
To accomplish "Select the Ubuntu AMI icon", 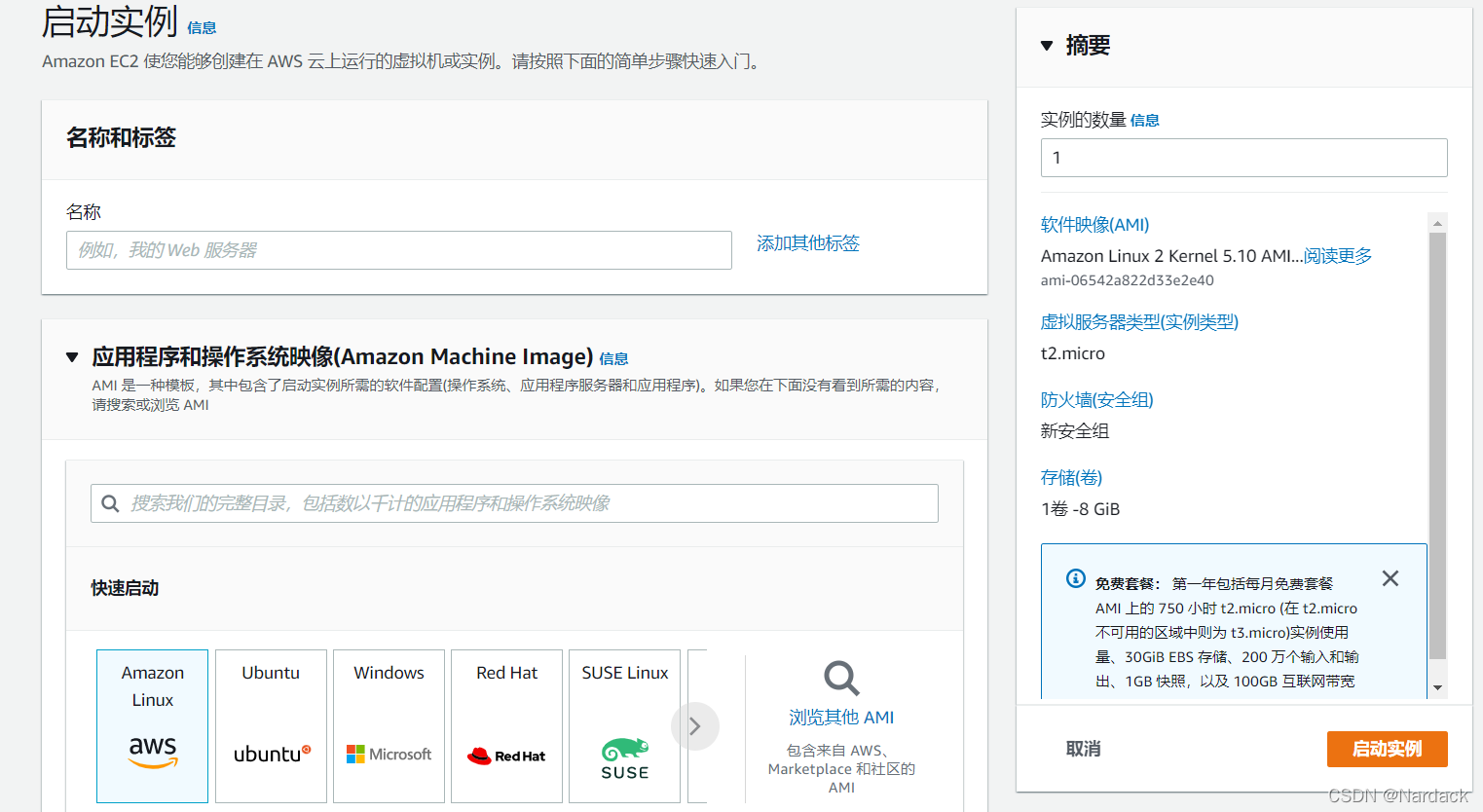I will 271,755.
